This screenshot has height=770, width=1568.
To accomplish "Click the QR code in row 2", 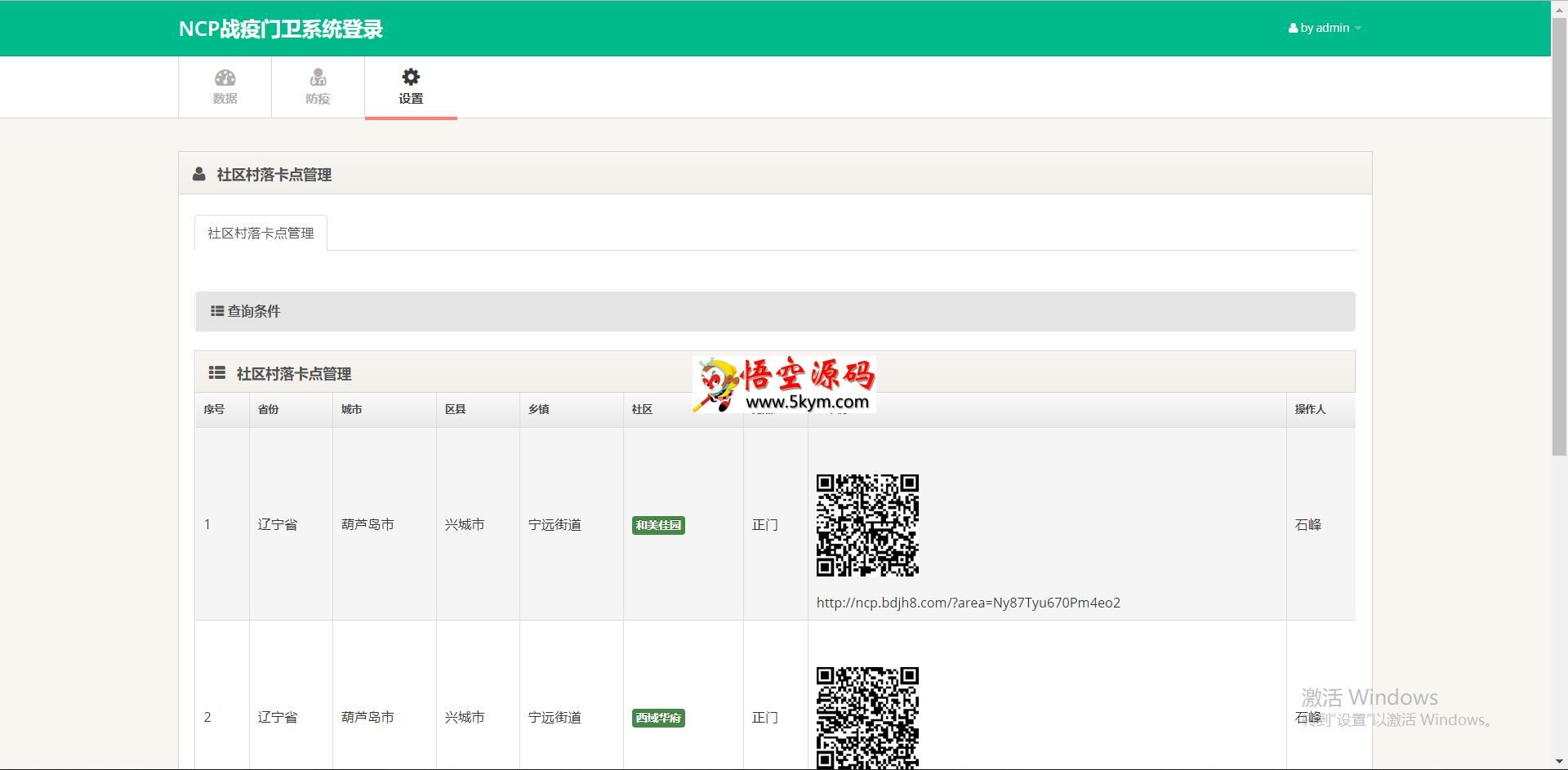I will tap(867, 718).
